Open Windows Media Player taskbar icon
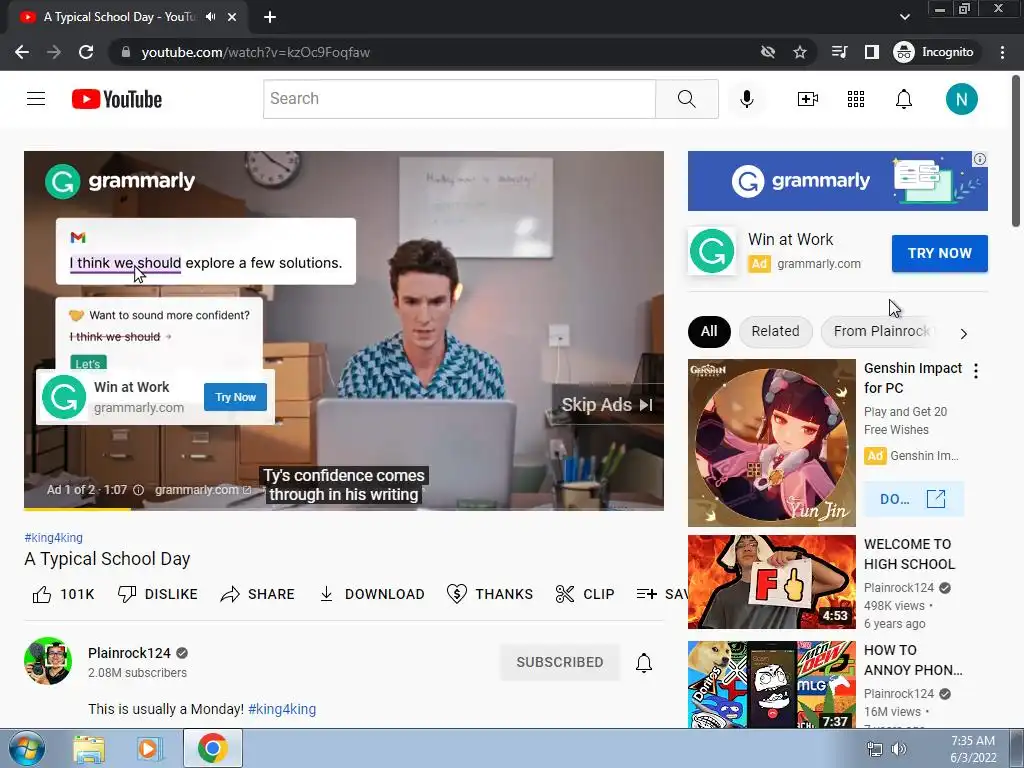1024x768 pixels. tap(149, 748)
